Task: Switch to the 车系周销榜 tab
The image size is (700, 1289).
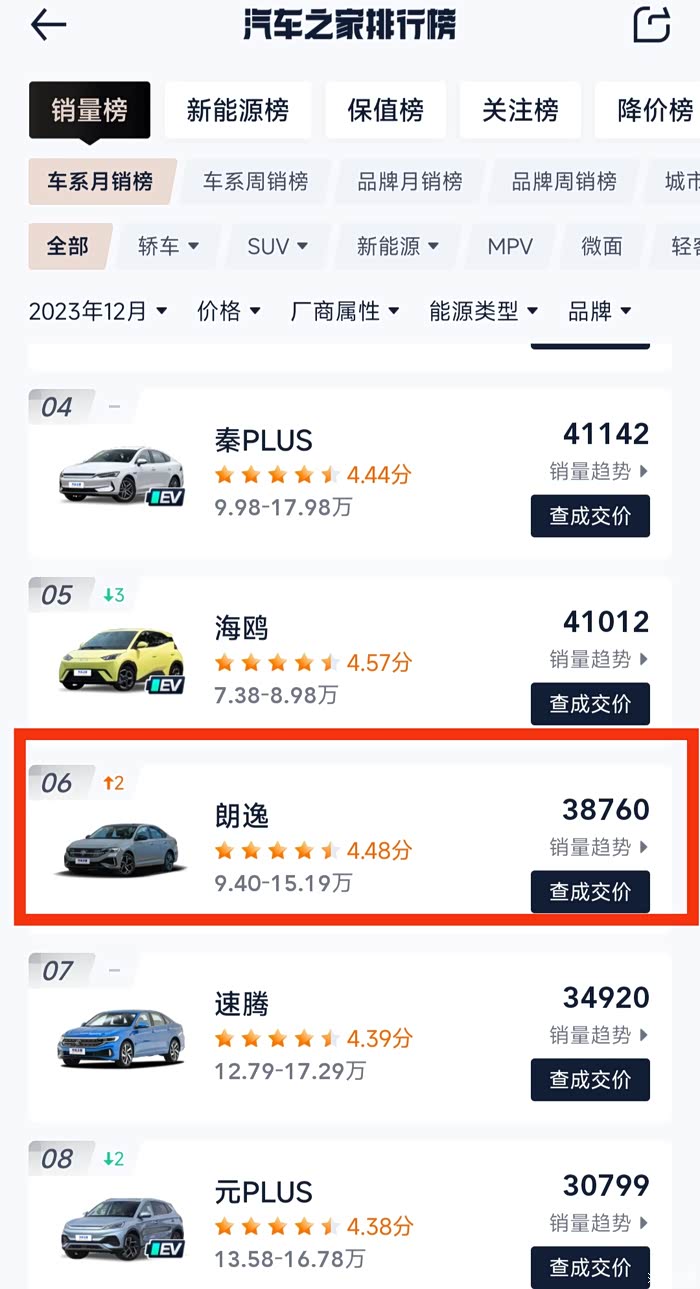Action: click(x=255, y=182)
